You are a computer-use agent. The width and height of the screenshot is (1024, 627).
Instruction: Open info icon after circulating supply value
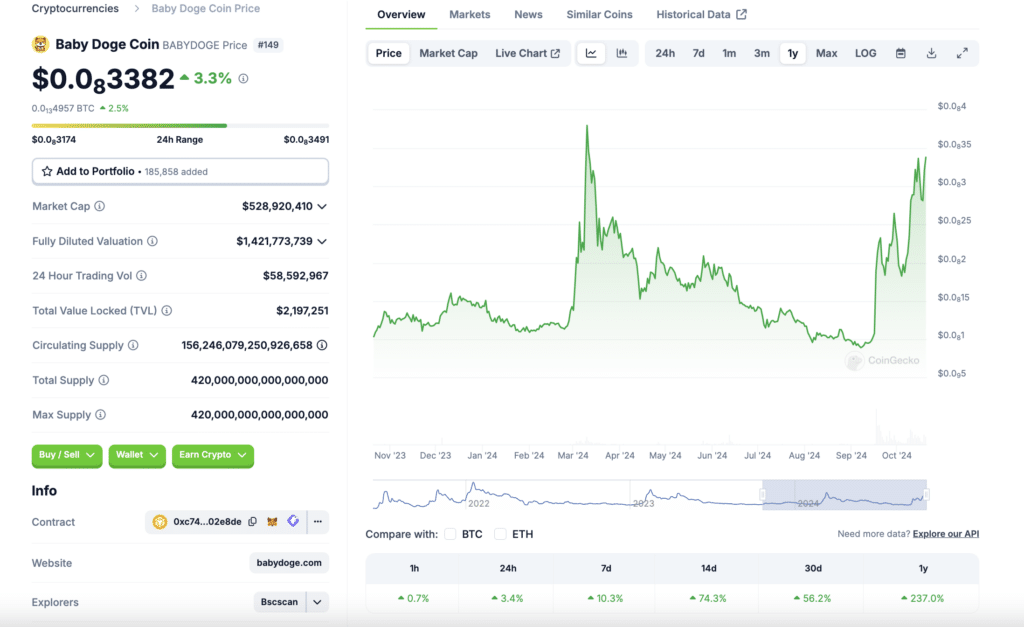pyautogui.click(x=322, y=345)
